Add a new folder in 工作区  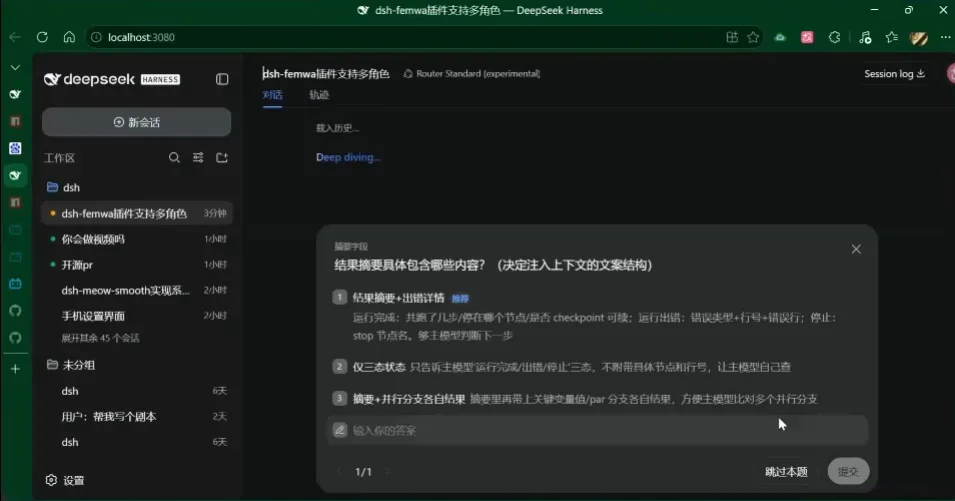coord(222,158)
